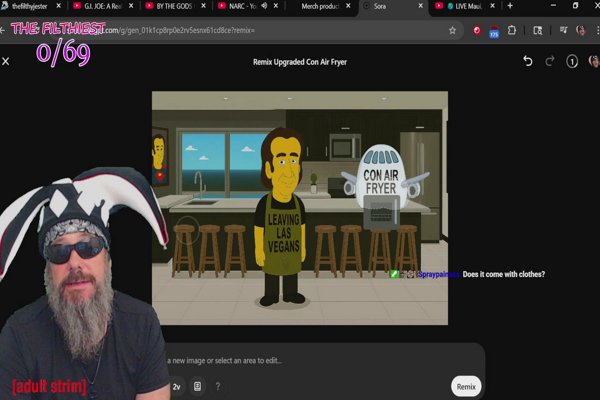Bookmark this page with the star icon
The height and width of the screenshot is (400, 600).
tap(452, 30)
